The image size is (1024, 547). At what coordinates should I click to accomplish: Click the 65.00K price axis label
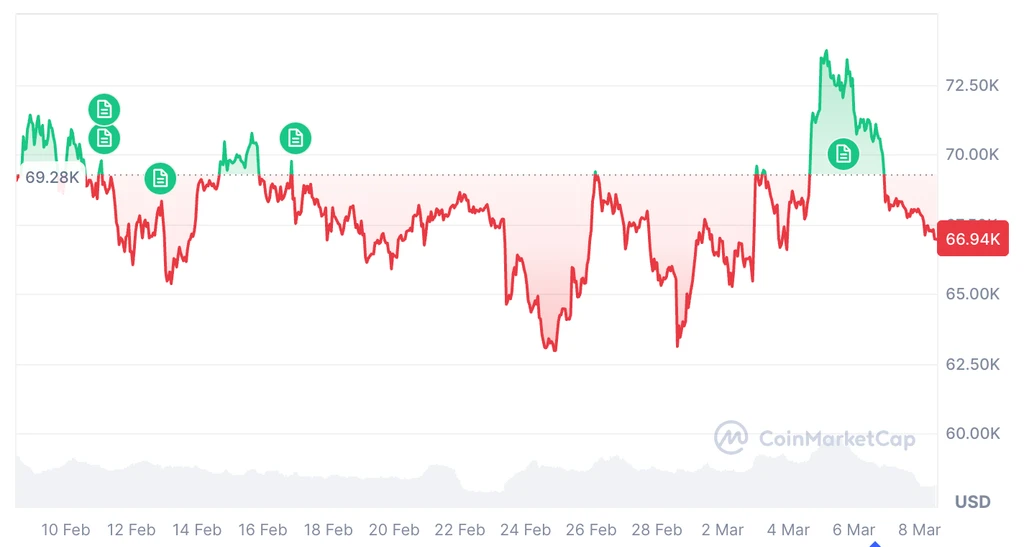[x=972, y=294]
